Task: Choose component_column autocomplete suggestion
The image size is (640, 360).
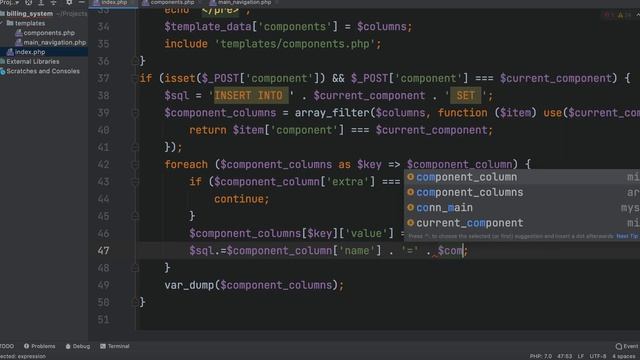Action: point(522,177)
